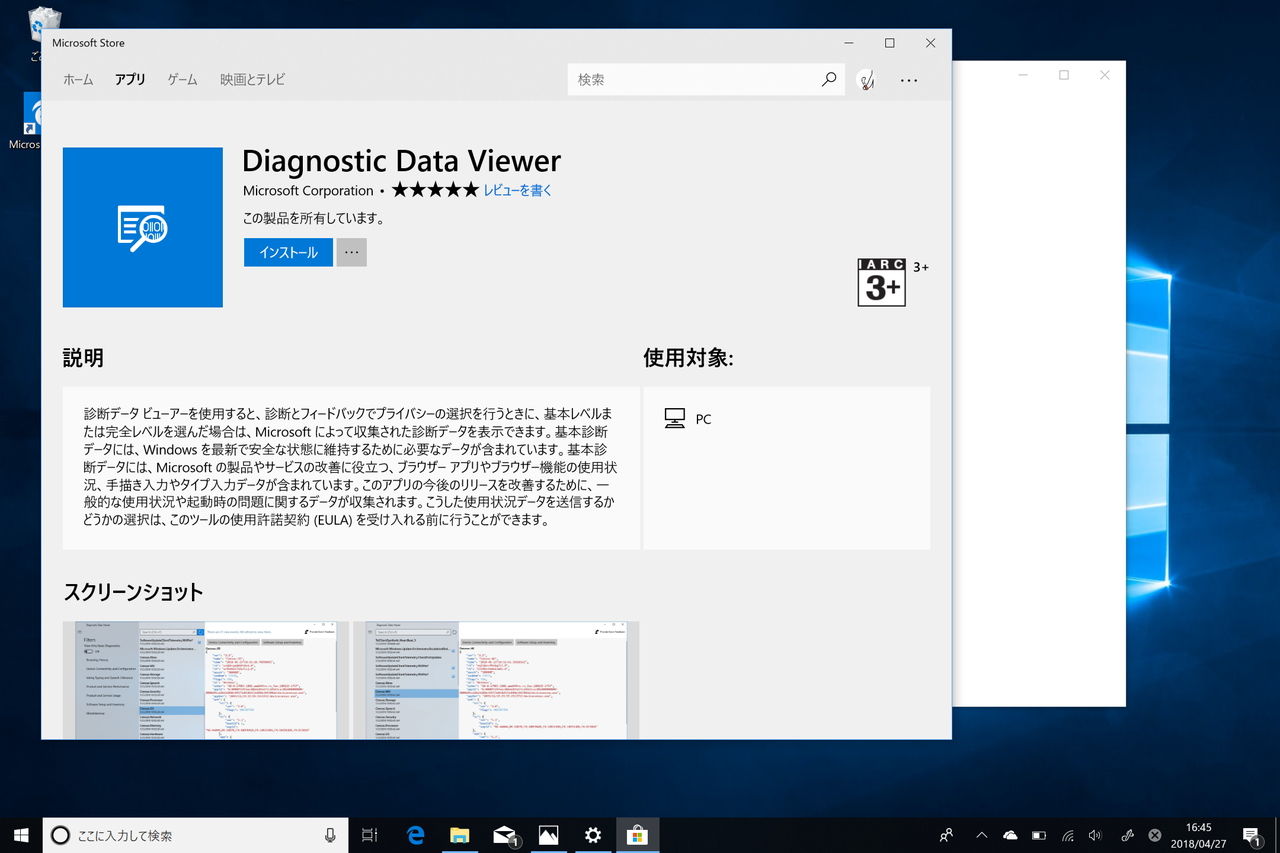The width and height of the screenshot is (1280, 853).
Task: Click the microphone icon in taskbar search
Action: [x=330, y=835]
